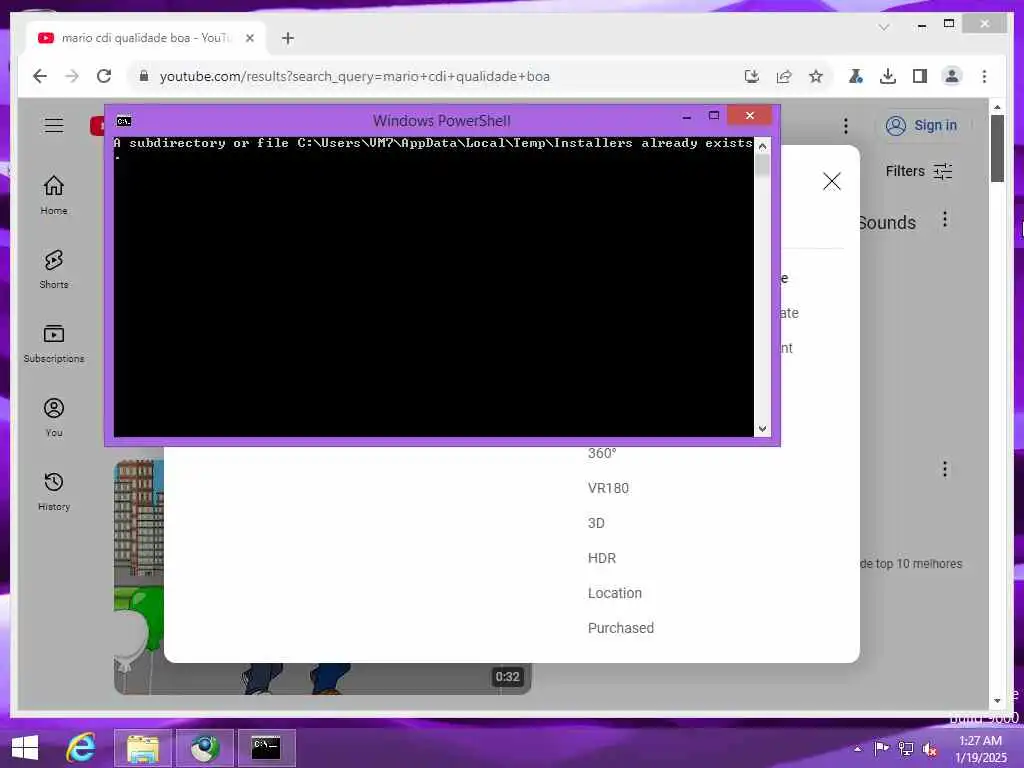Open the You section in the sidebar
Screen dimensions: 1024x768
click(54, 417)
